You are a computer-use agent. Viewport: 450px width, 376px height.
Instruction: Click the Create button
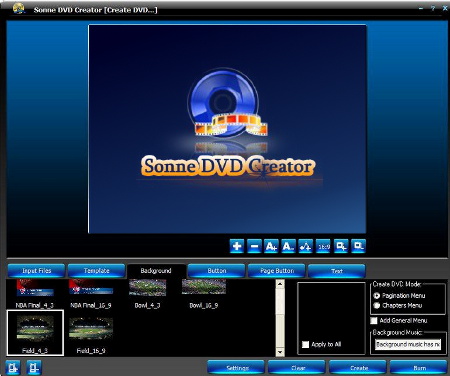click(359, 368)
